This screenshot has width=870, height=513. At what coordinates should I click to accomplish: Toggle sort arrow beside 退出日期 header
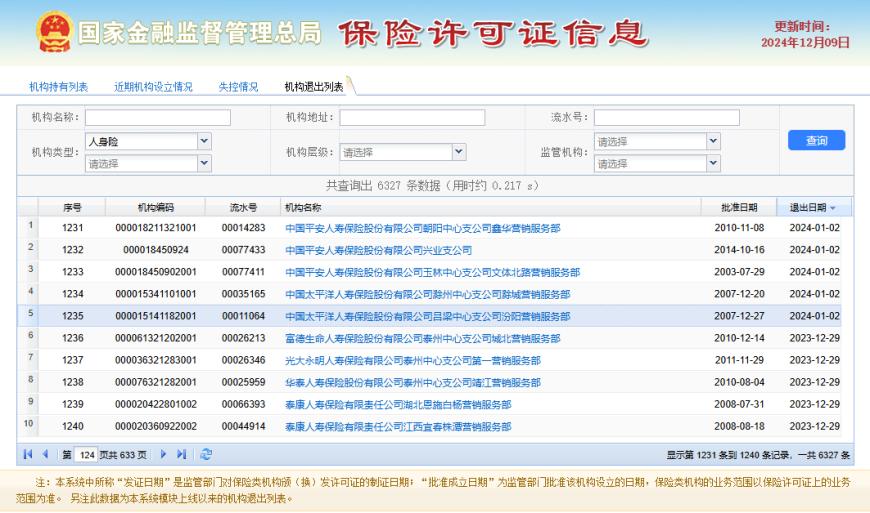click(833, 208)
